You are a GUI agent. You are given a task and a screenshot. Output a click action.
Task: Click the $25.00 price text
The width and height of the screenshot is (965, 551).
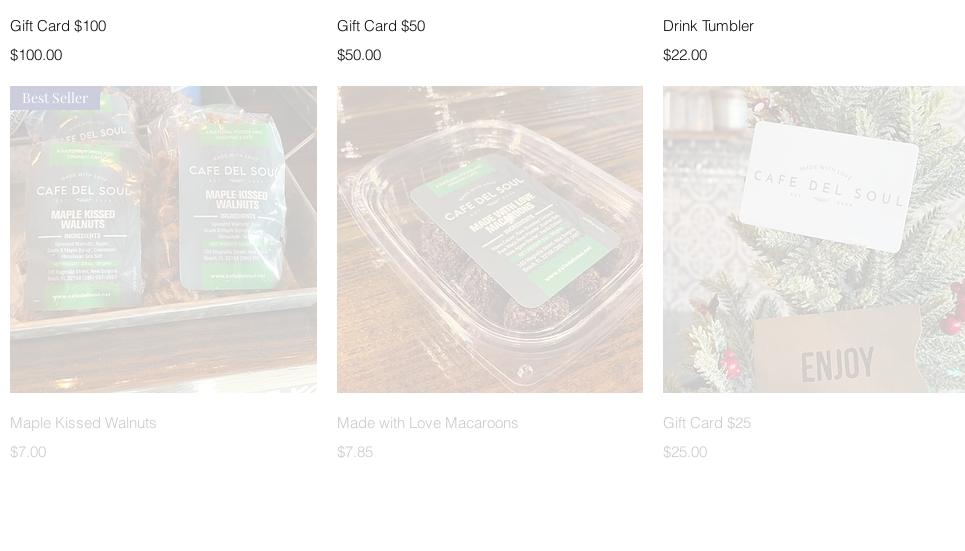[685, 452]
